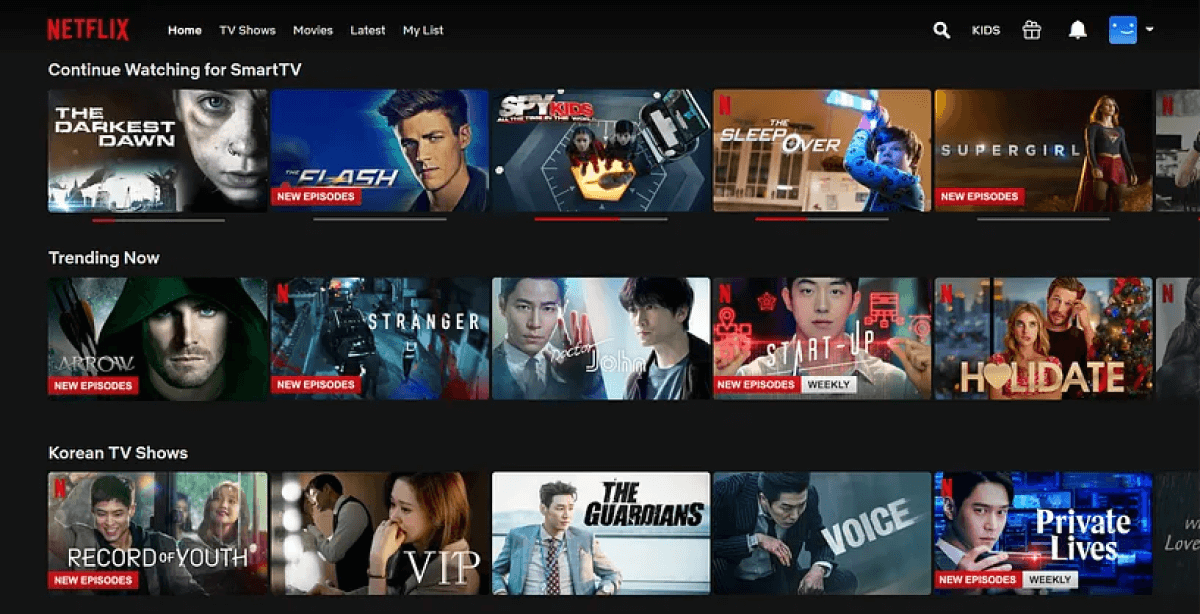Click the Spy Kids progress bar
The height and width of the screenshot is (614, 1200).
tap(601, 219)
